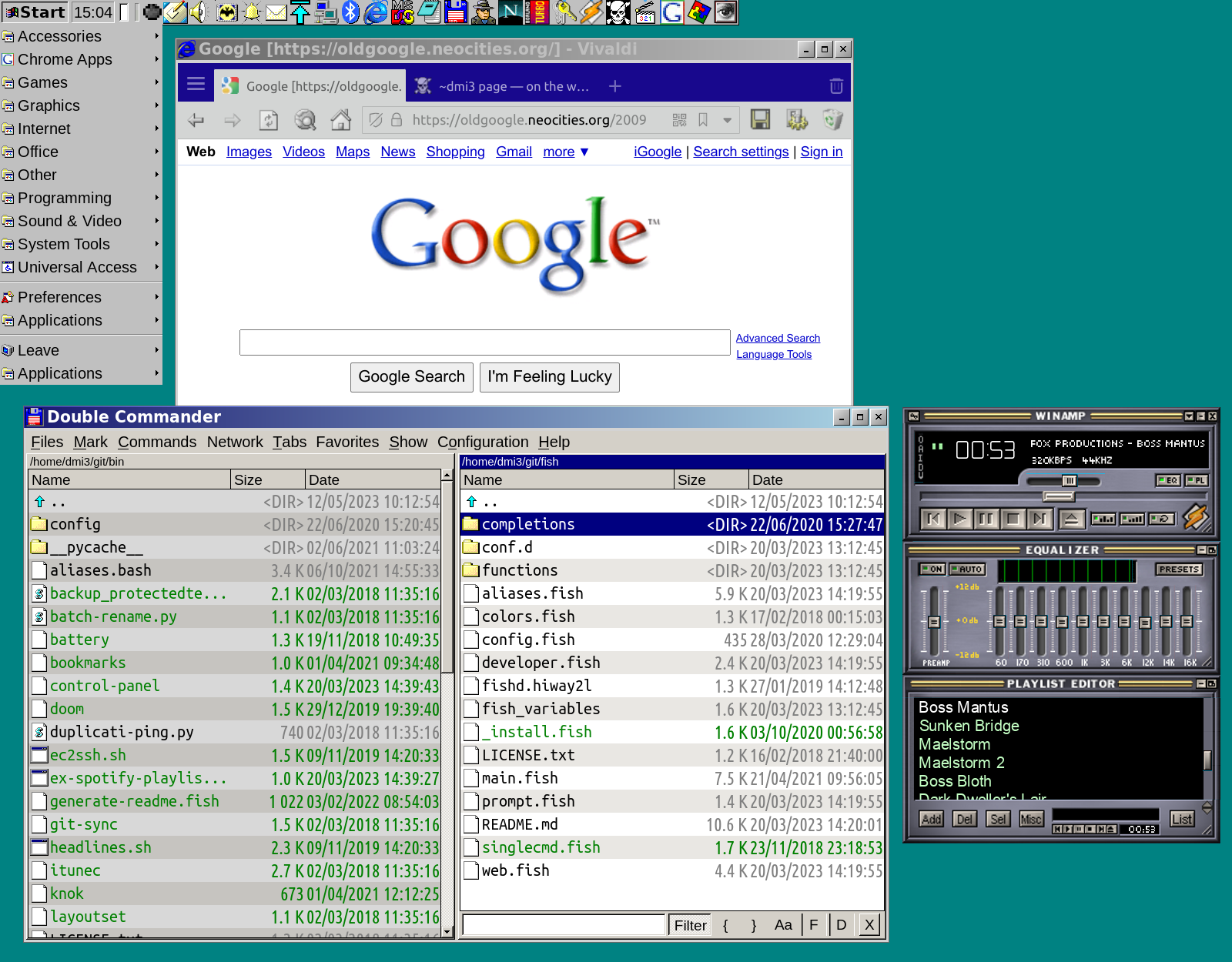Click the QR code icon in address bar
The height and width of the screenshot is (962, 1232).
[679, 120]
